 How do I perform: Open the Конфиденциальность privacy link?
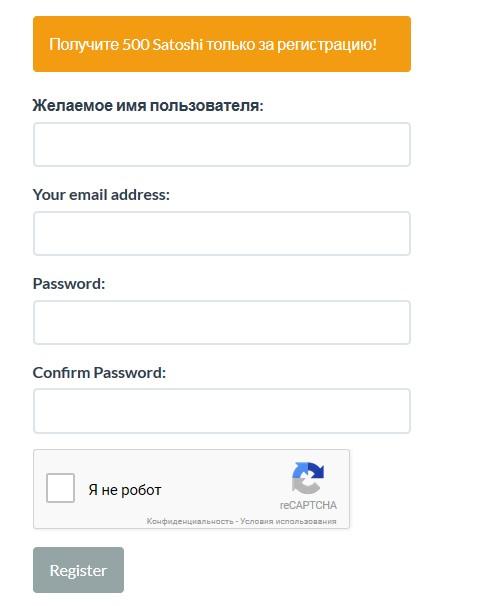click(x=190, y=521)
